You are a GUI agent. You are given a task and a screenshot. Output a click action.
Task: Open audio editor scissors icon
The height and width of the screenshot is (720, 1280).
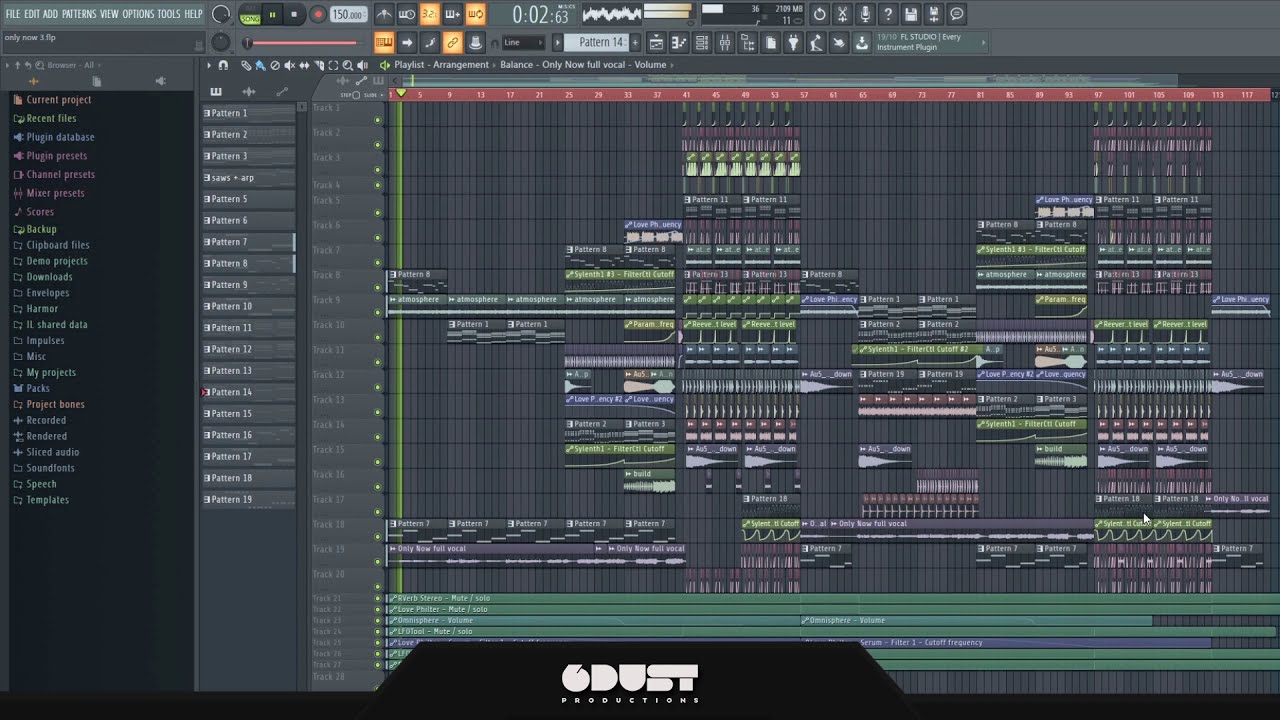[842, 14]
